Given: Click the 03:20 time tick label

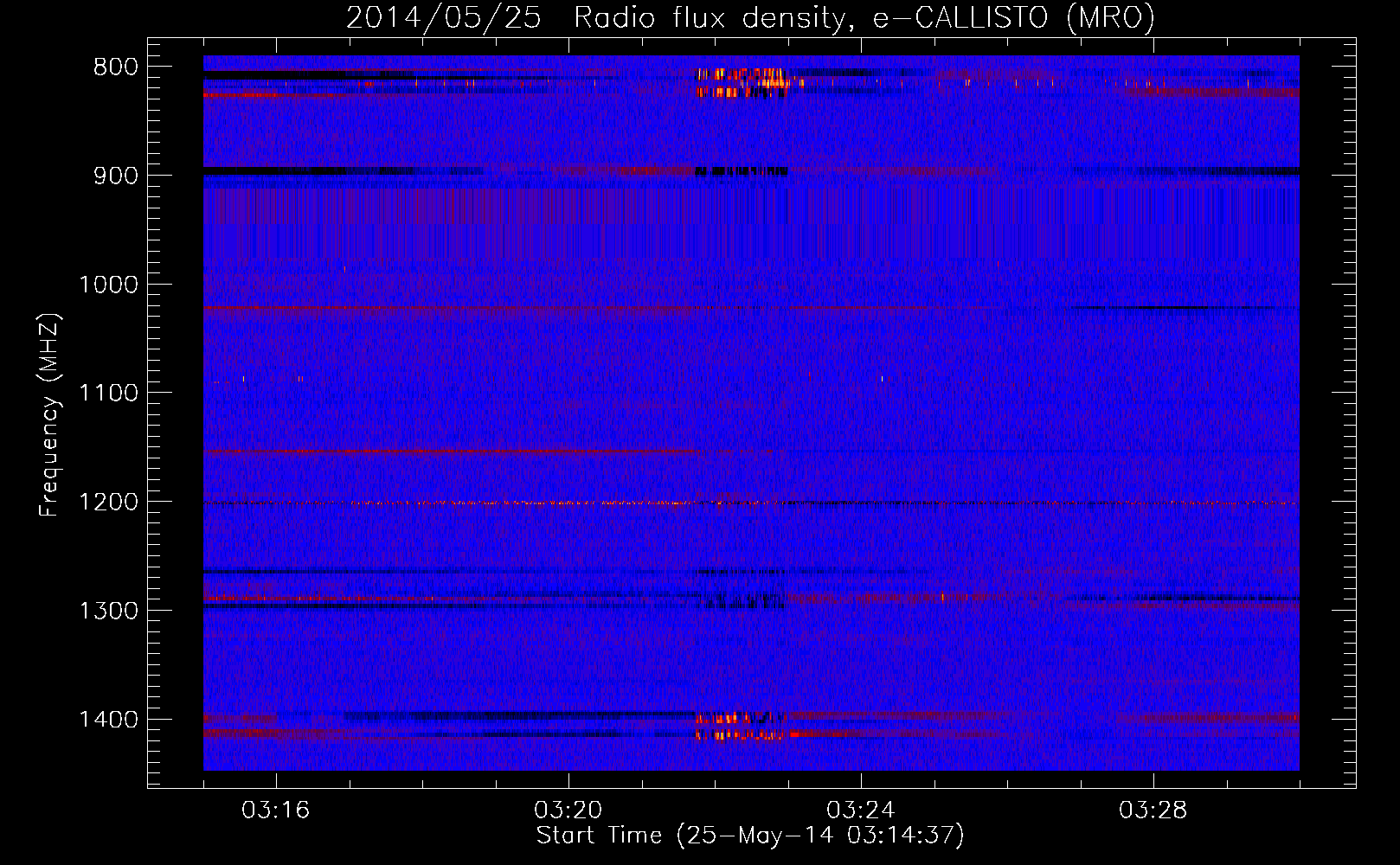Looking at the screenshot, I should click(568, 811).
